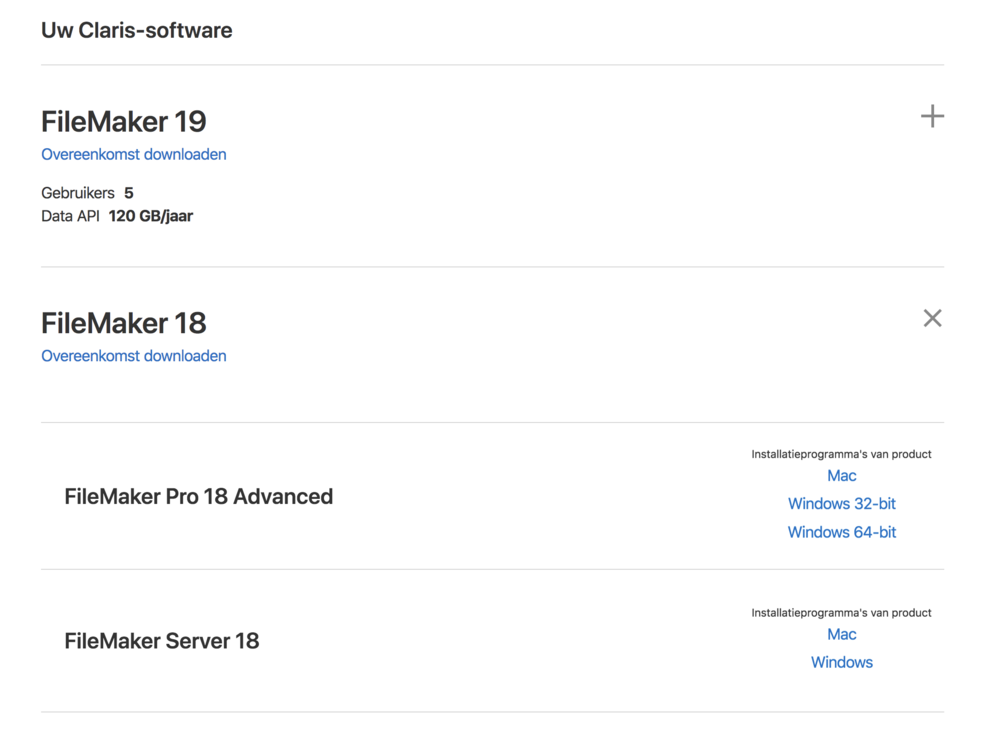Click Installatieprogramma's label in Pro 18 Advanced row
This screenshot has height=729, width=1000.
[x=841, y=454]
